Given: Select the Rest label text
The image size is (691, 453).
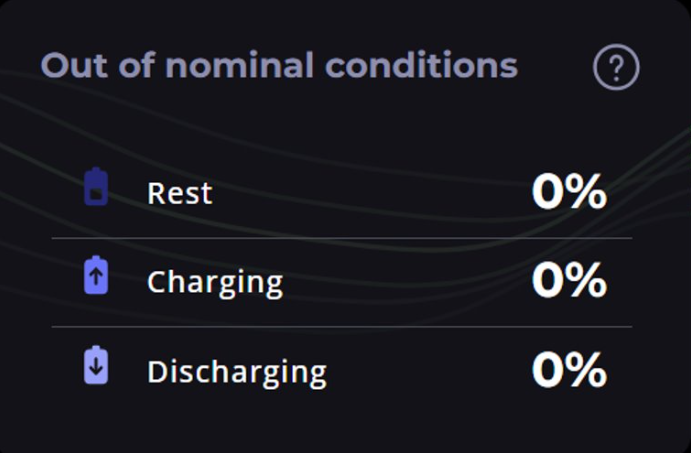Looking at the screenshot, I should point(180,193).
